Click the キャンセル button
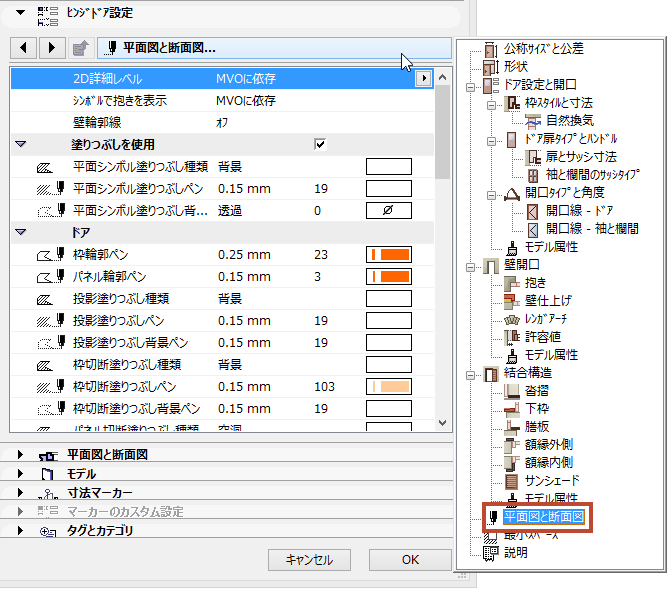 (x=309, y=560)
